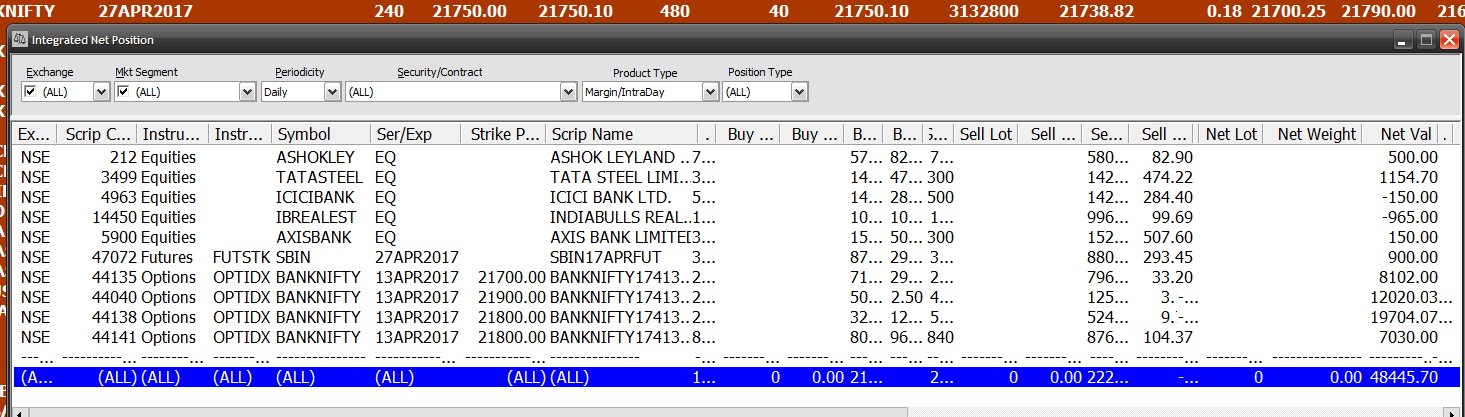Click net value 8102.00
The width and height of the screenshot is (1465, 417).
(1407, 277)
